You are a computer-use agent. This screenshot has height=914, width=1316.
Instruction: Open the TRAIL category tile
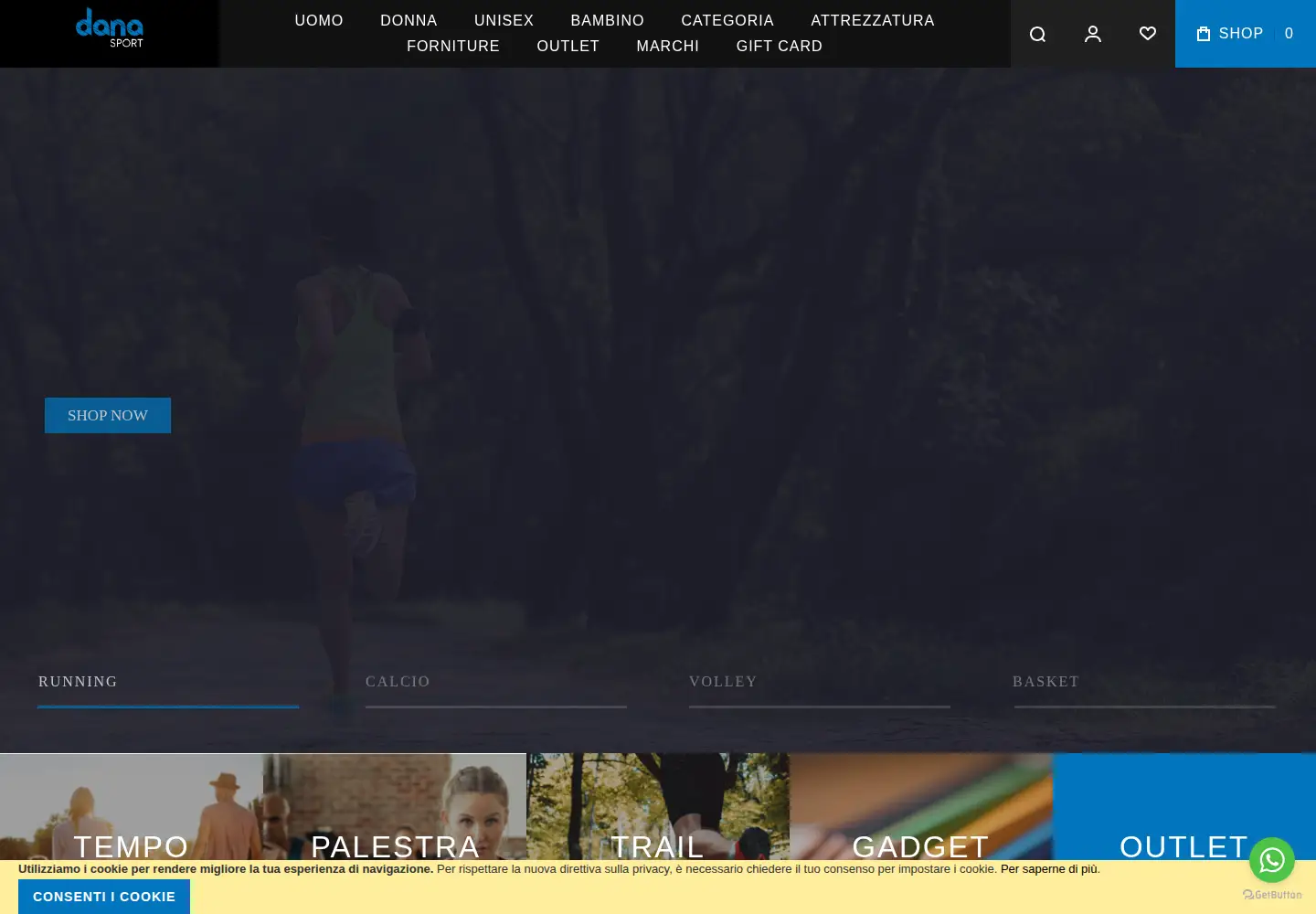click(x=658, y=806)
